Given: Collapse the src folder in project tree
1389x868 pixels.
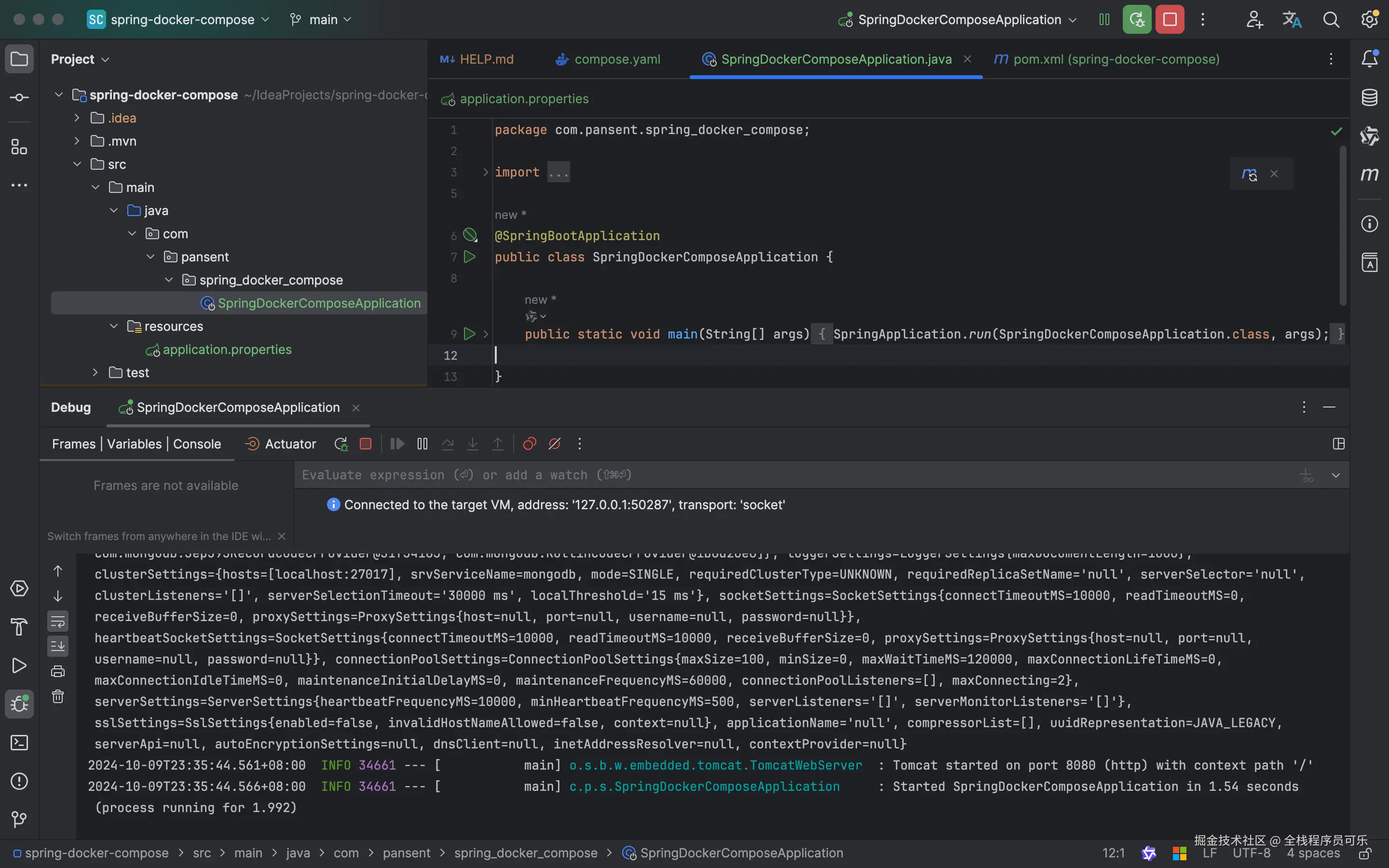Looking at the screenshot, I should click(x=78, y=164).
